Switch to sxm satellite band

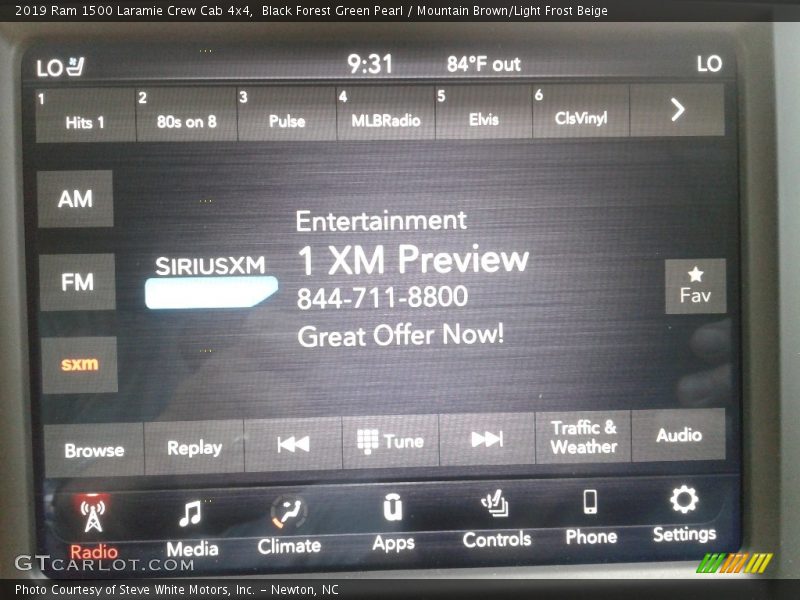coord(80,364)
